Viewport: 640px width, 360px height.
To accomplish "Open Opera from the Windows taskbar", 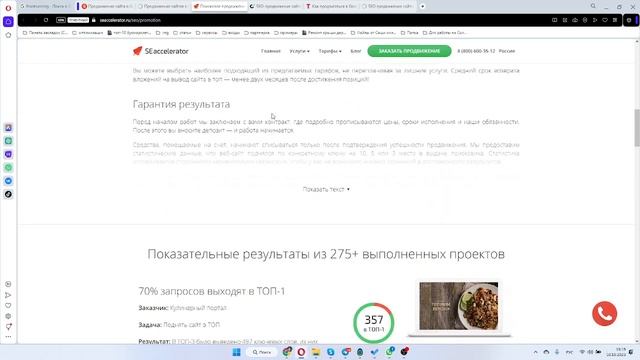I will pos(301,352).
